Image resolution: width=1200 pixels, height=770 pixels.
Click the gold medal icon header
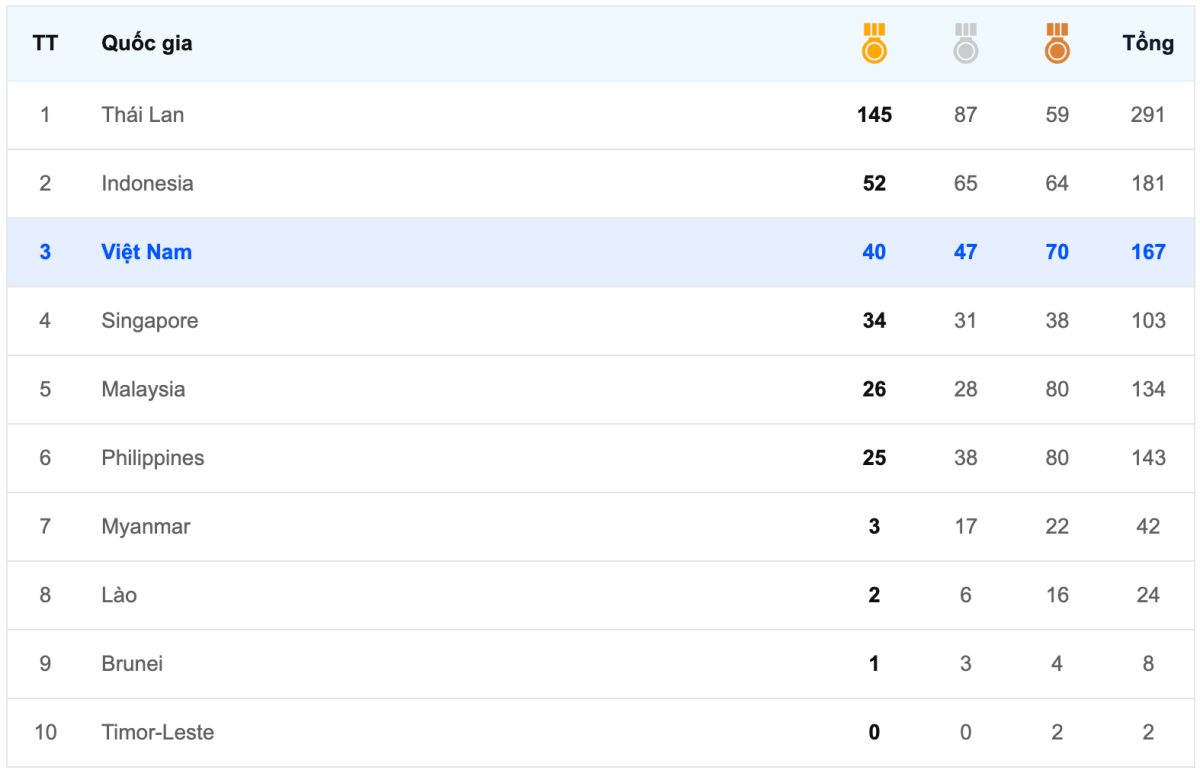[874, 44]
